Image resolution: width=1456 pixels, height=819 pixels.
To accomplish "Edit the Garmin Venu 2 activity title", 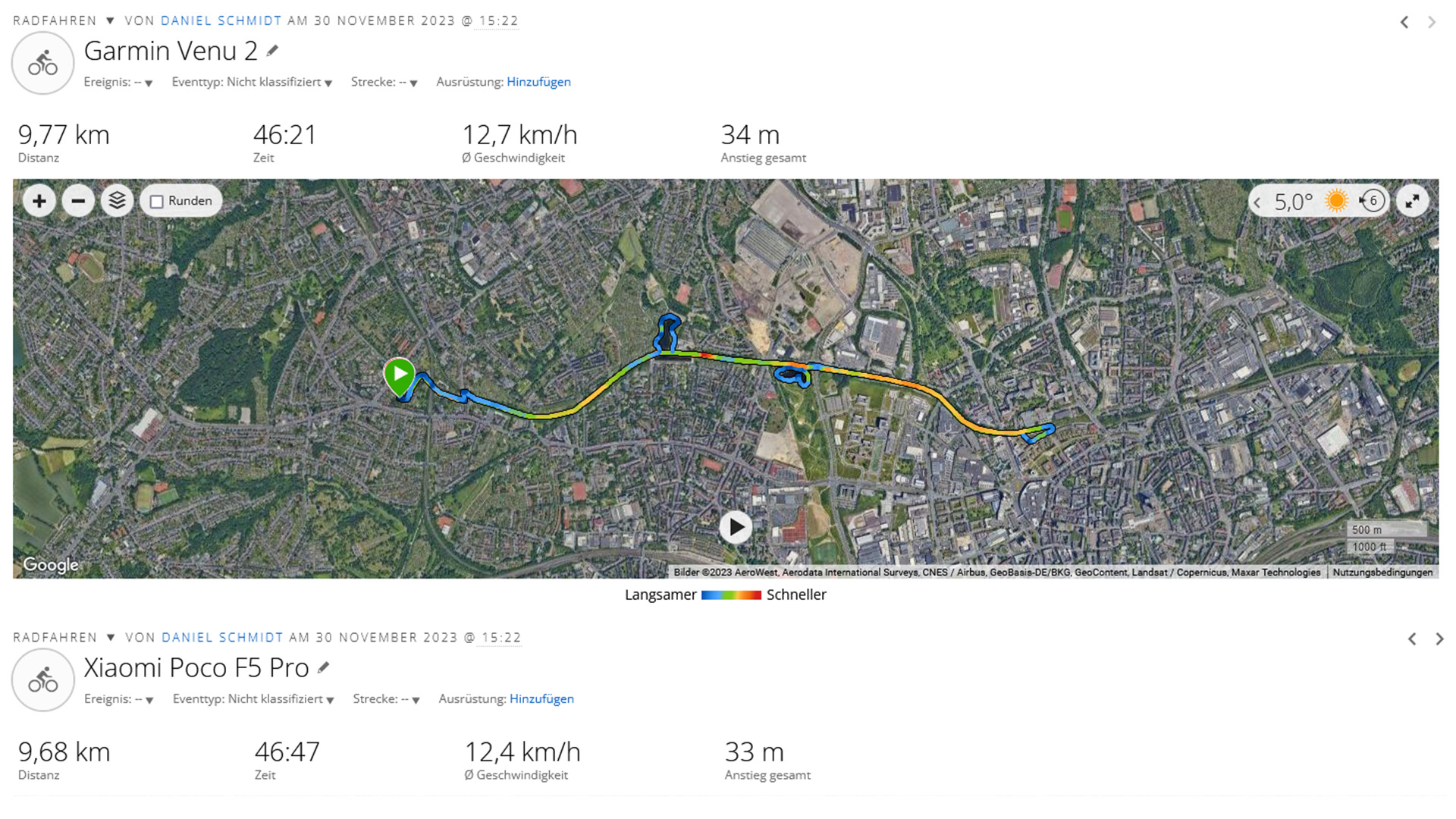I will point(273,51).
